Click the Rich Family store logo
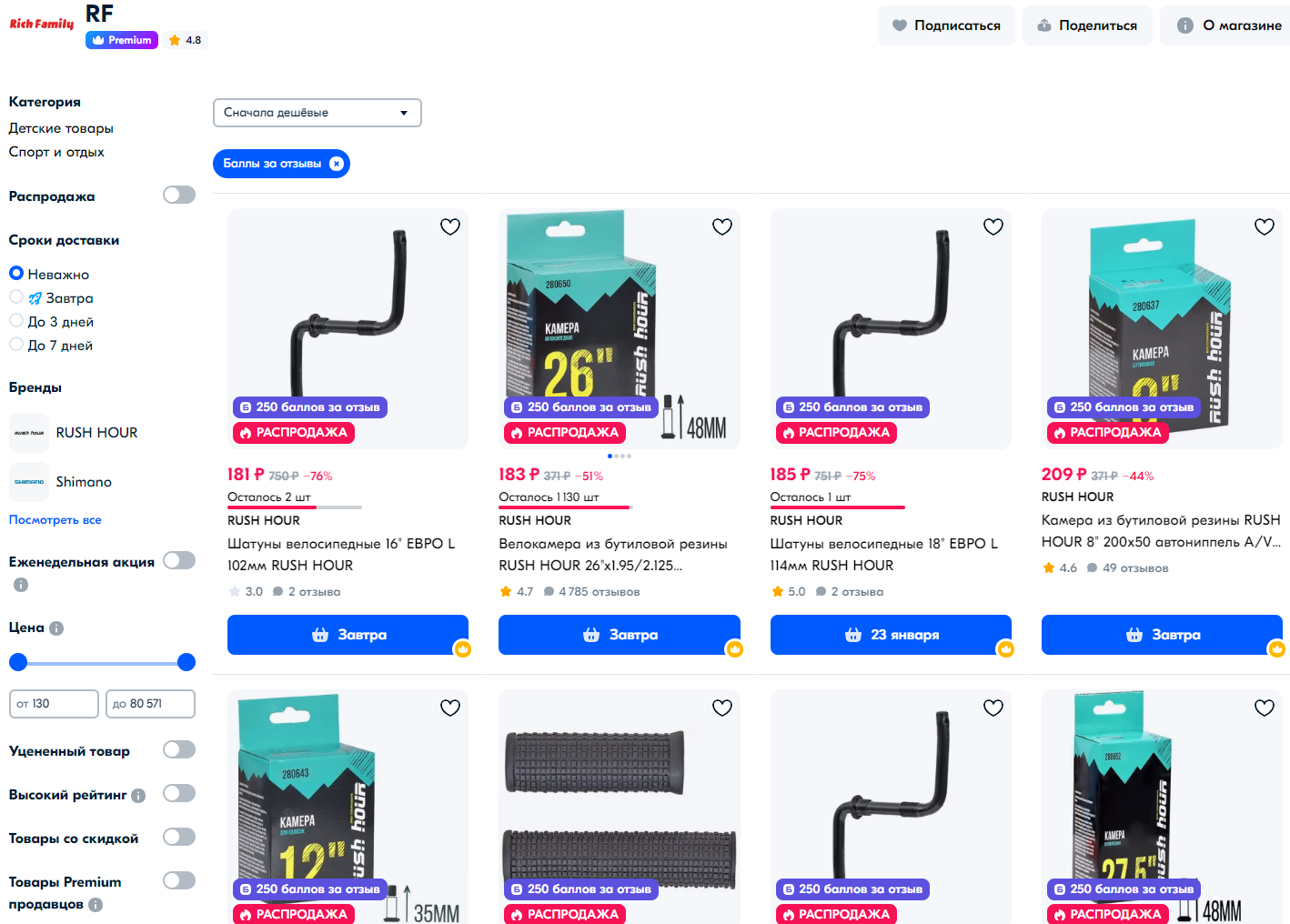 point(42,24)
